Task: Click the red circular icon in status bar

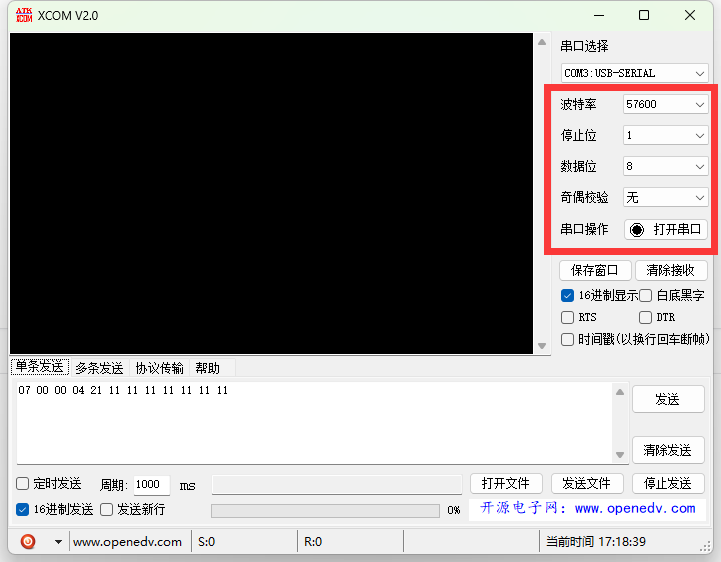Action: (x=28, y=541)
